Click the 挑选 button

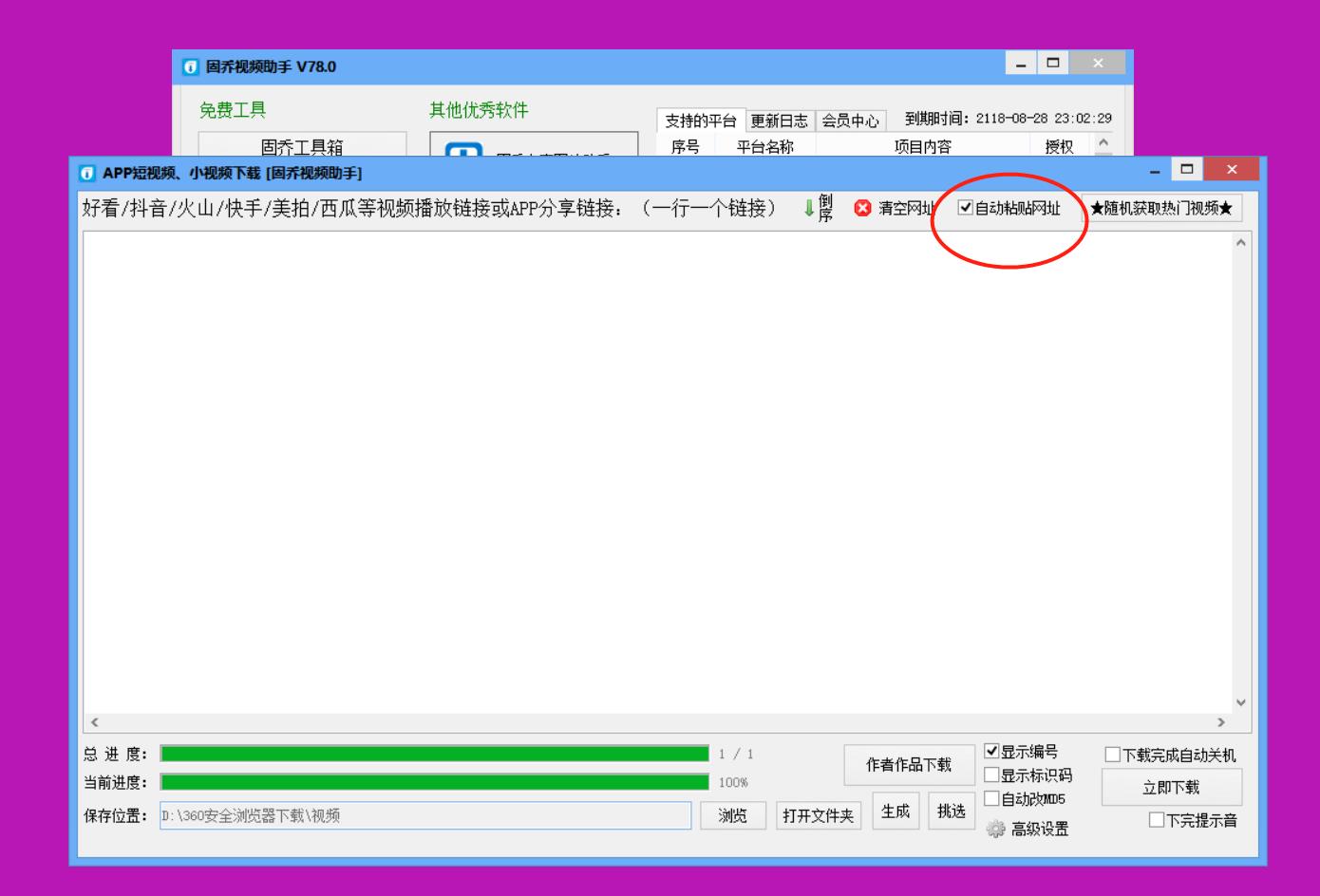click(952, 812)
